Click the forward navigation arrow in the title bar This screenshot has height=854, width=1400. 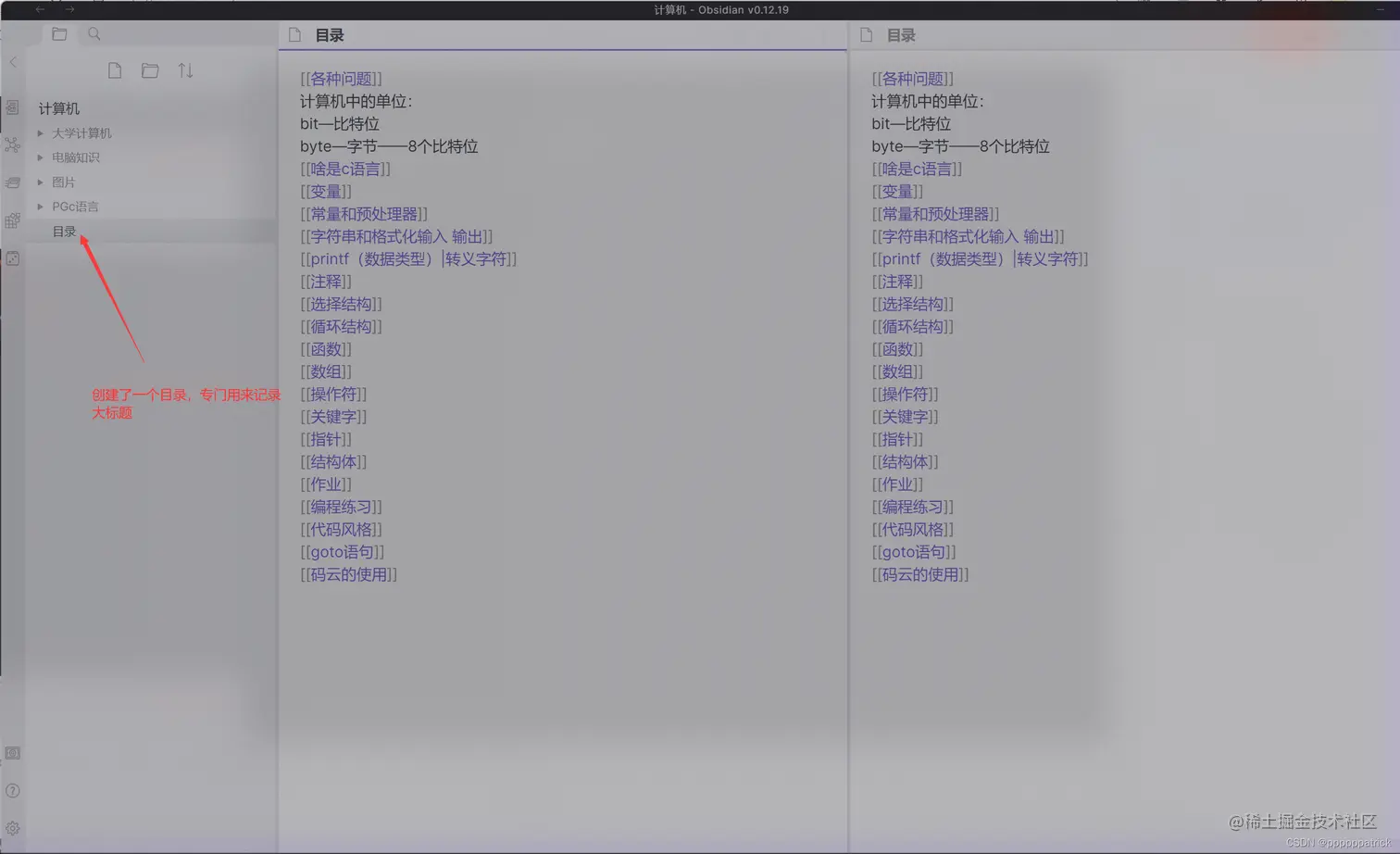(x=69, y=9)
